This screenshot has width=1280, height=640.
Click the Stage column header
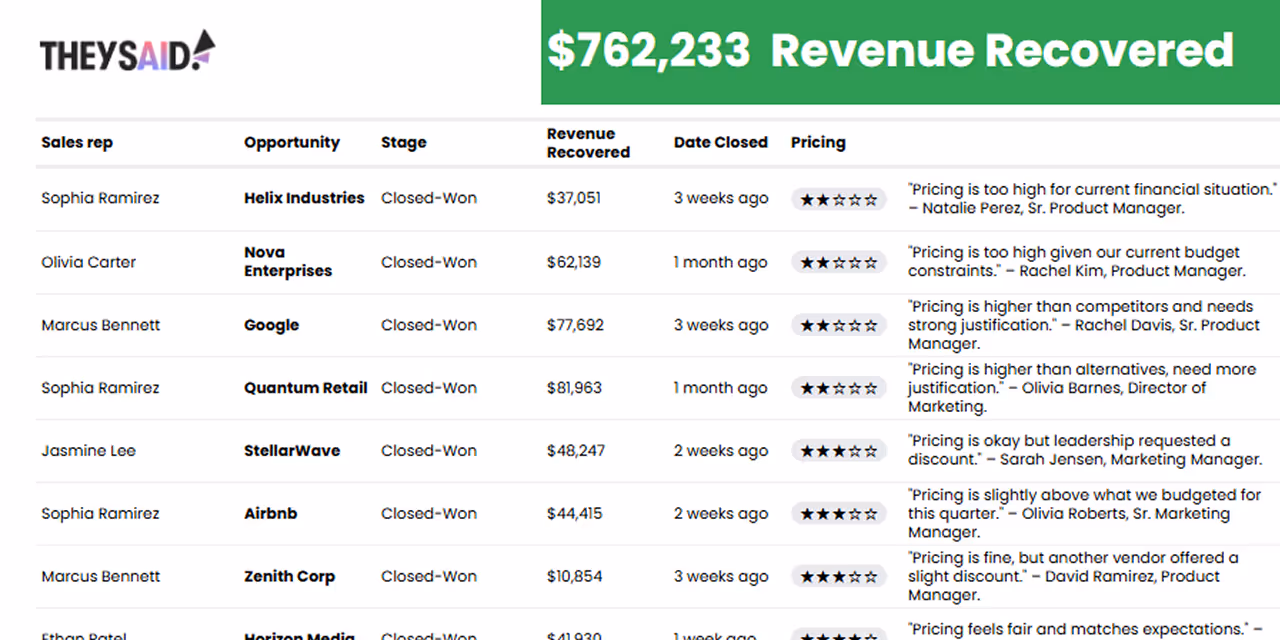pos(404,142)
